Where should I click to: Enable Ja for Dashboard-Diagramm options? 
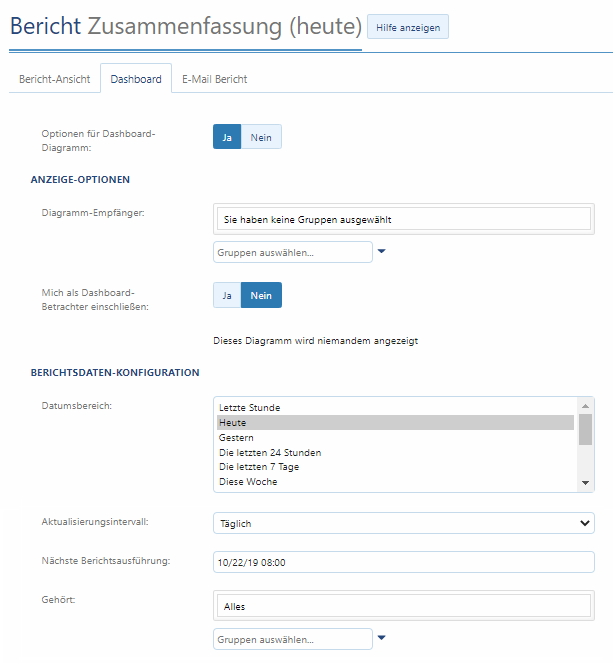click(227, 137)
